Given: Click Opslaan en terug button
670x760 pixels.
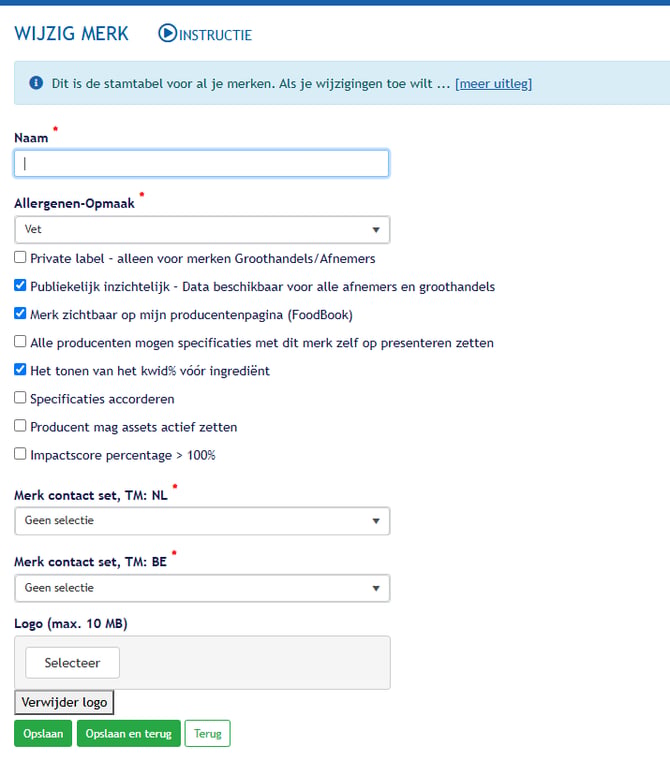Looking at the screenshot, I should [x=128, y=733].
